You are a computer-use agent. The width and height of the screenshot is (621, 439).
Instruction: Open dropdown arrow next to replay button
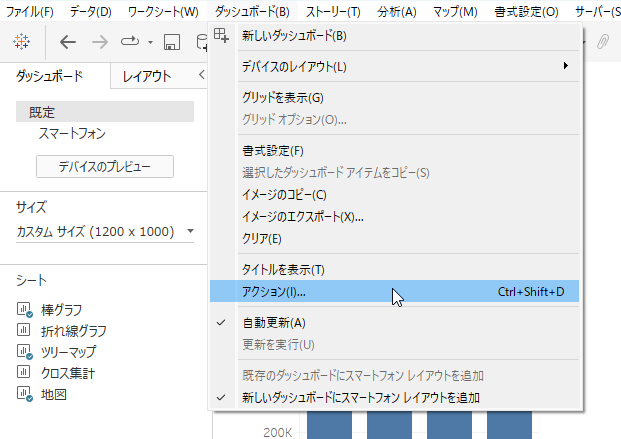(150, 43)
